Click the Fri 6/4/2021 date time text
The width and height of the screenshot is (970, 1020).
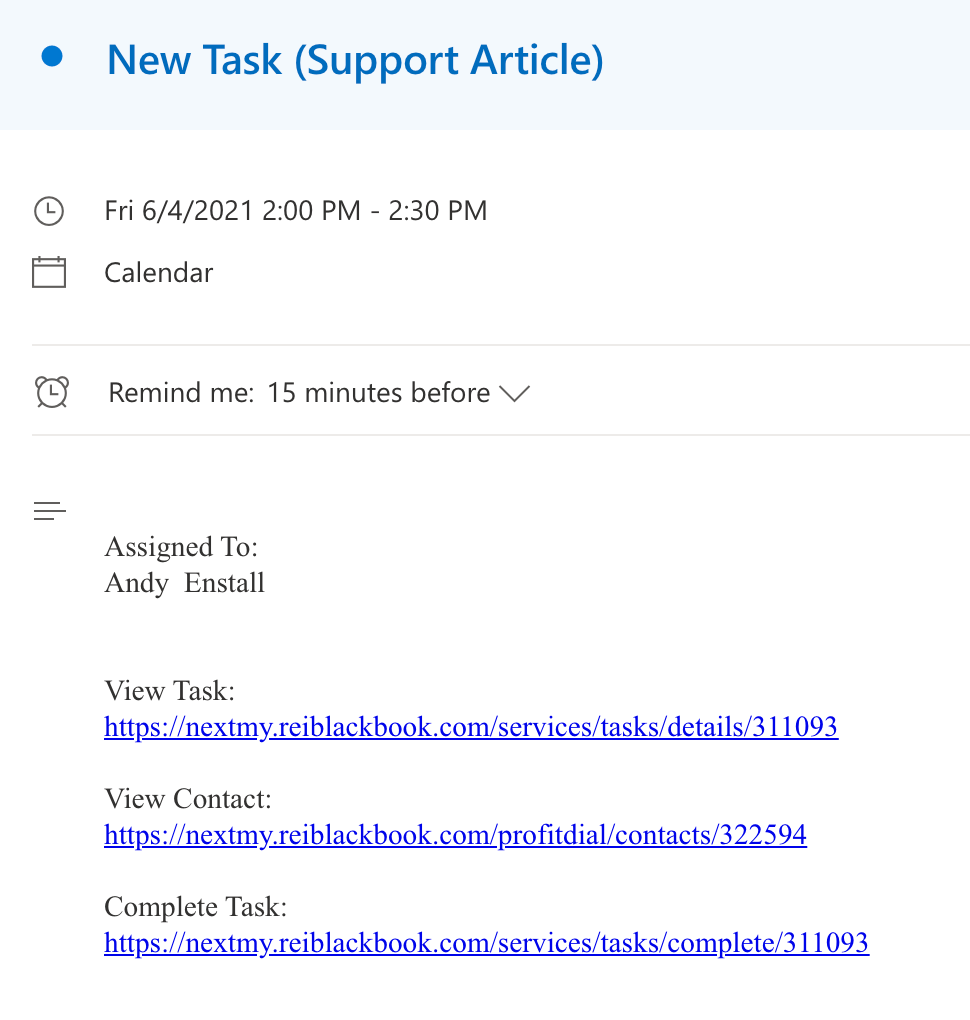click(295, 211)
